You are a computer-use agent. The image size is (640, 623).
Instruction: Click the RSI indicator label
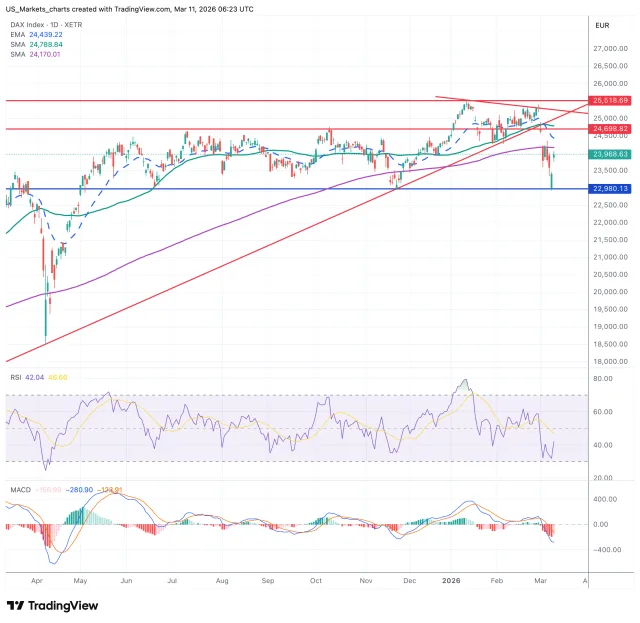coord(16,378)
